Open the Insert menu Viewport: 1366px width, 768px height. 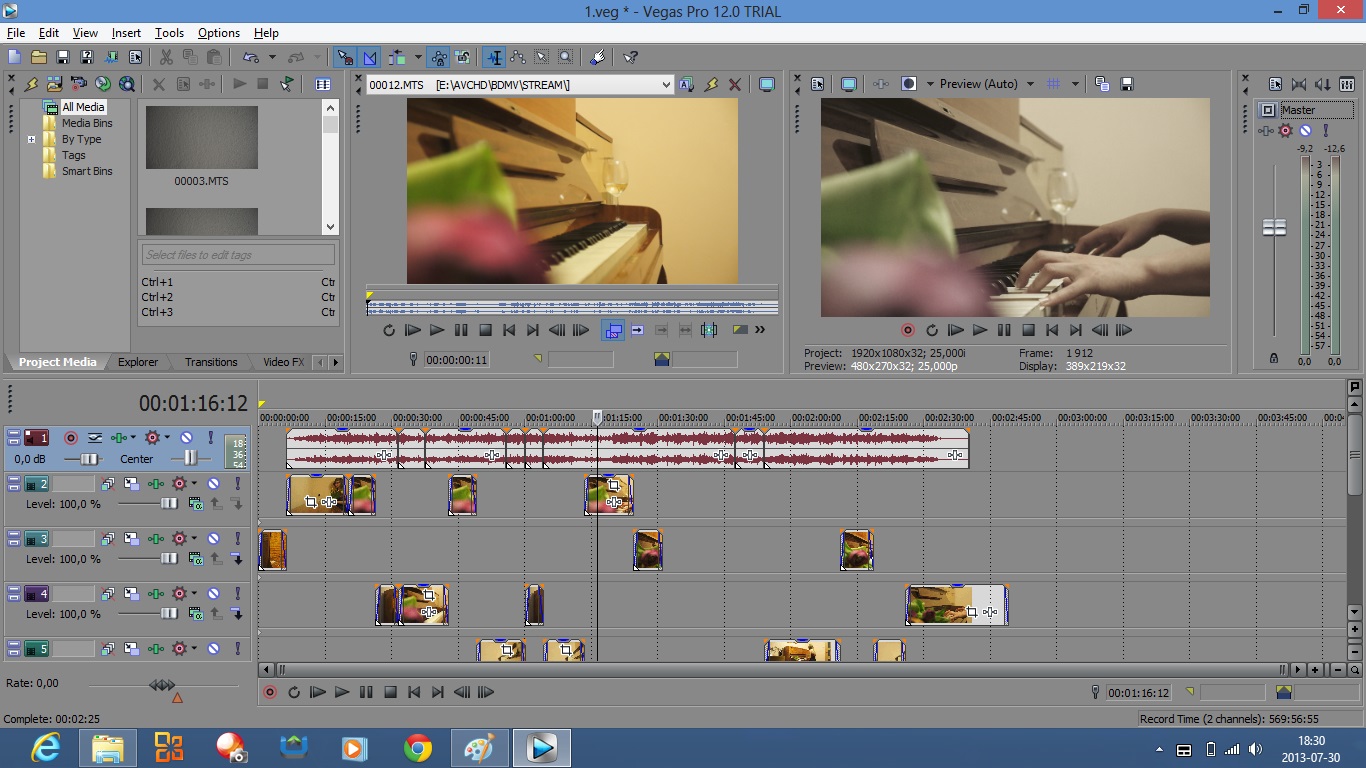pyautogui.click(x=126, y=33)
